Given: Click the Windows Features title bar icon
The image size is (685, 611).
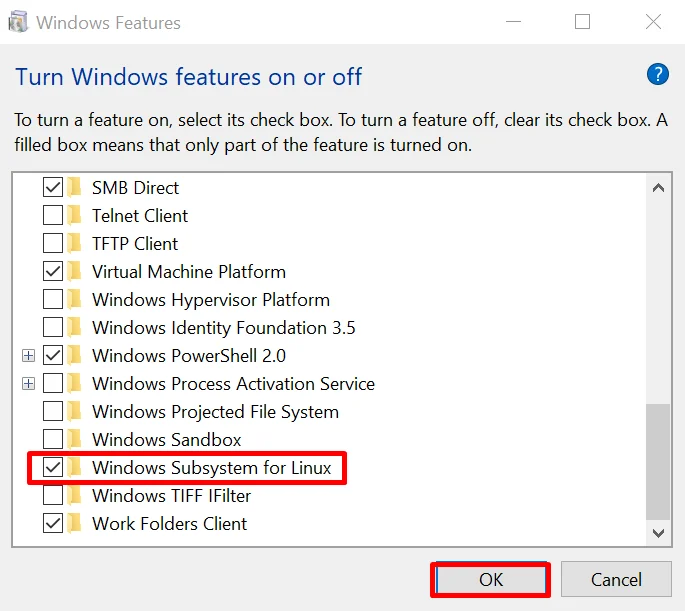Looking at the screenshot, I should (18, 22).
